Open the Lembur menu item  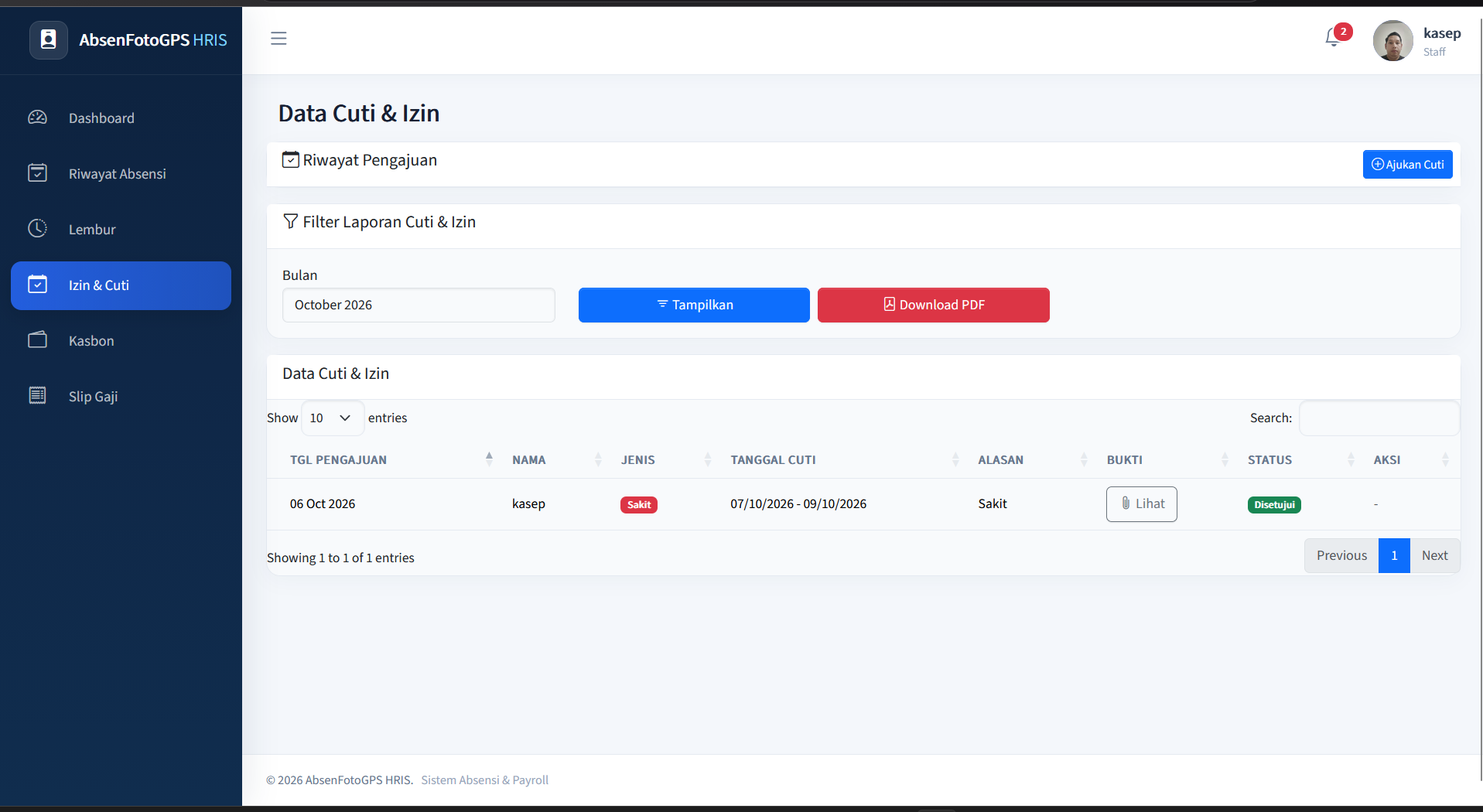coord(121,230)
